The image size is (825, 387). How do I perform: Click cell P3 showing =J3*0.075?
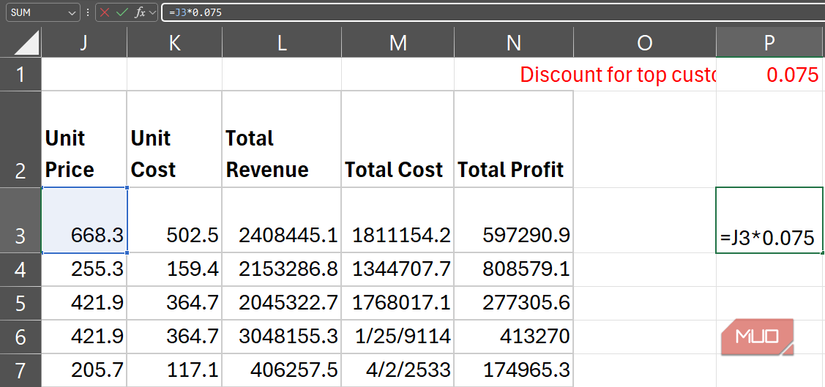(x=770, y=220)
